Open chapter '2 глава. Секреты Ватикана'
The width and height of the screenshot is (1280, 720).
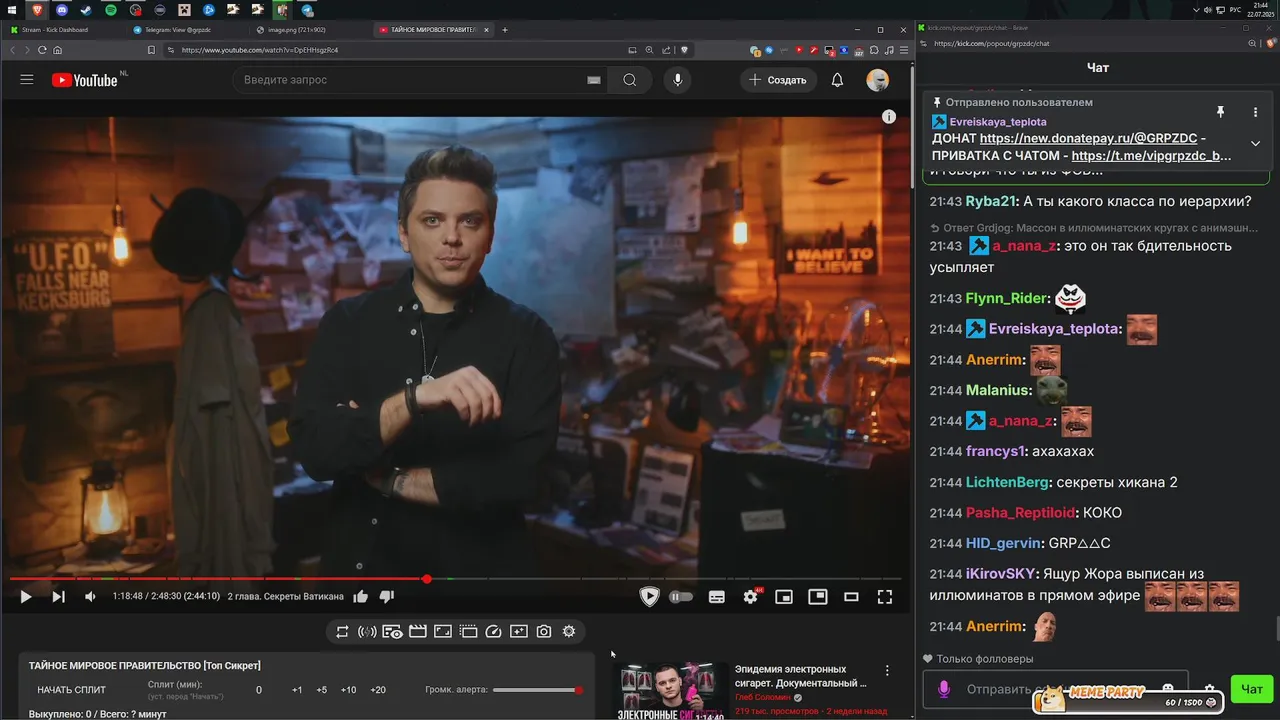click(x=286, y=597)
